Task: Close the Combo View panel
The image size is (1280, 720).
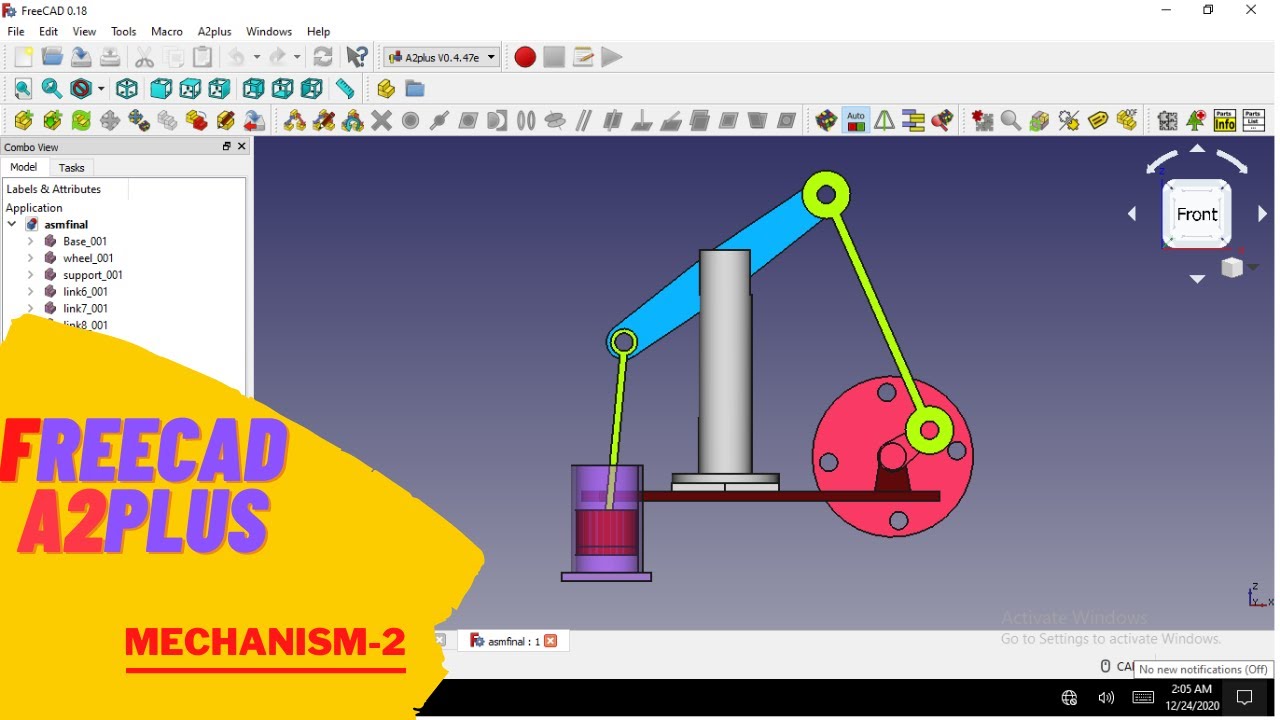Action: [241, 147]
